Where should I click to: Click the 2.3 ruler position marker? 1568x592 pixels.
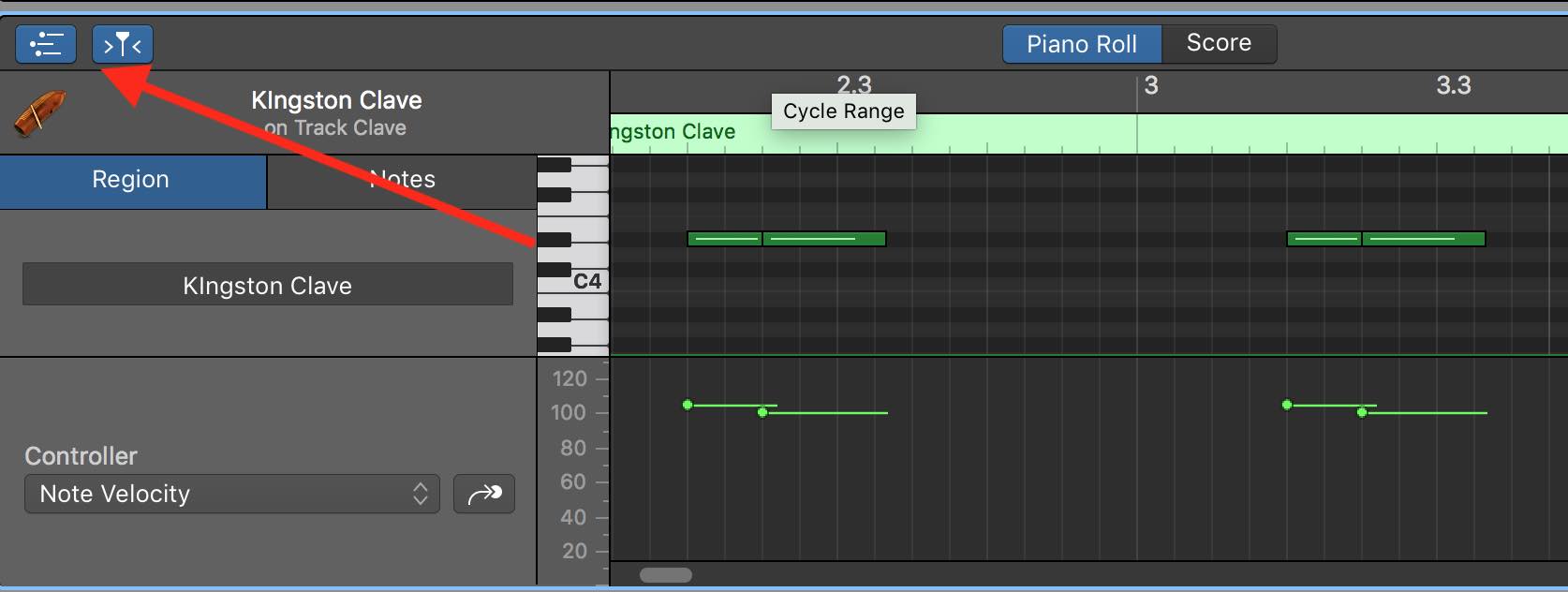(853, 83)
